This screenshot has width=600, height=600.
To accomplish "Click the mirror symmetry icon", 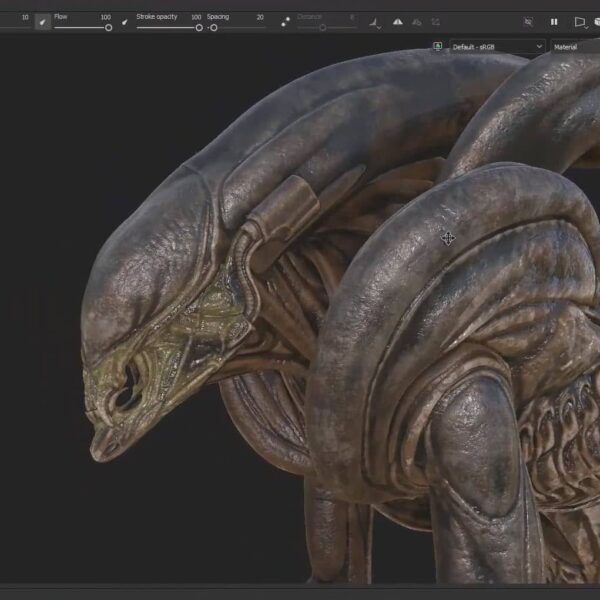I will [x=398, y=21].
